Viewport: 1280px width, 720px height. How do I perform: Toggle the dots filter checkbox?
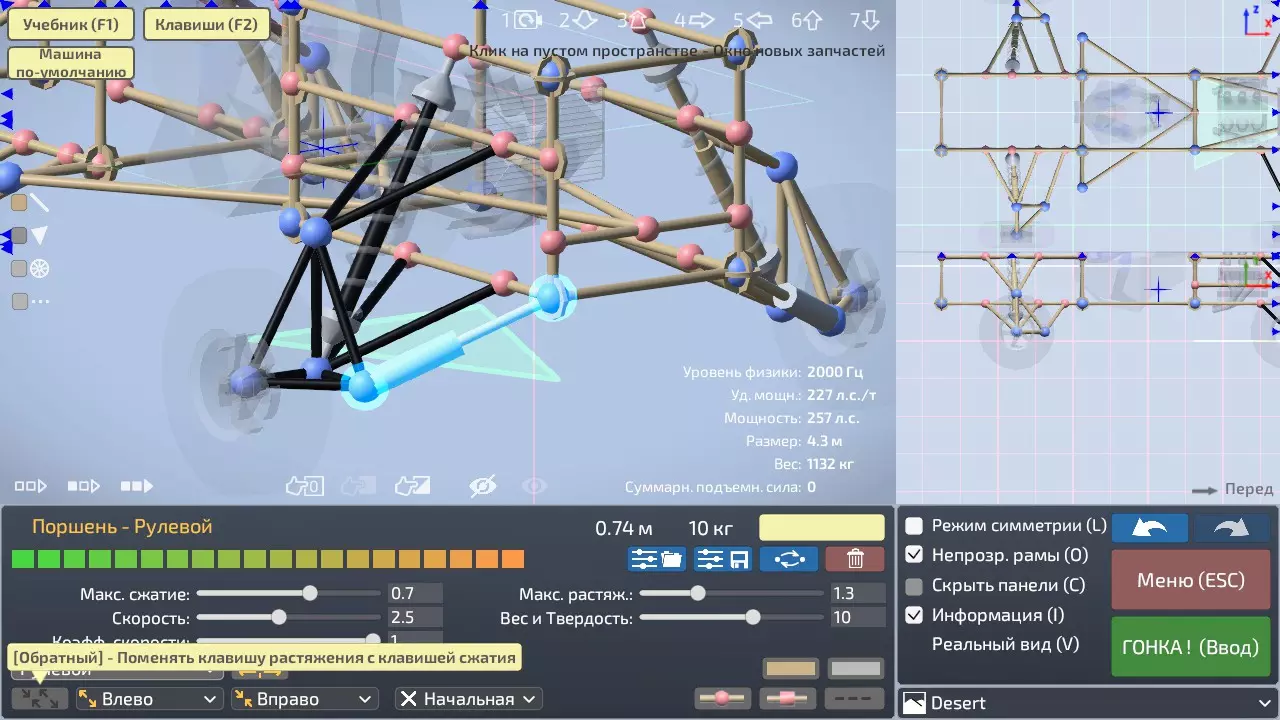click(19, 301)
